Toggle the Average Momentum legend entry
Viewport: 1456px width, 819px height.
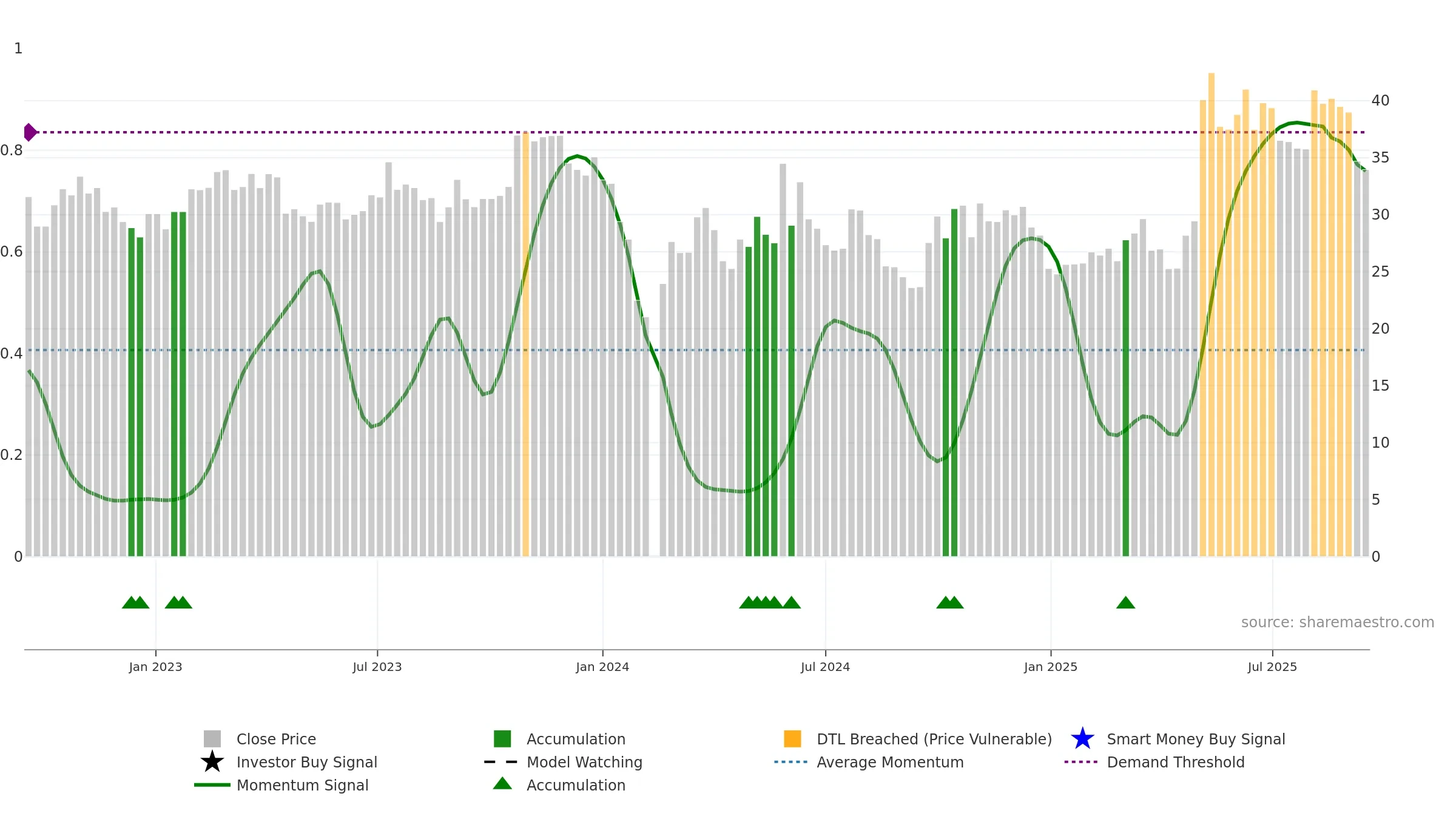click(890, 762)
